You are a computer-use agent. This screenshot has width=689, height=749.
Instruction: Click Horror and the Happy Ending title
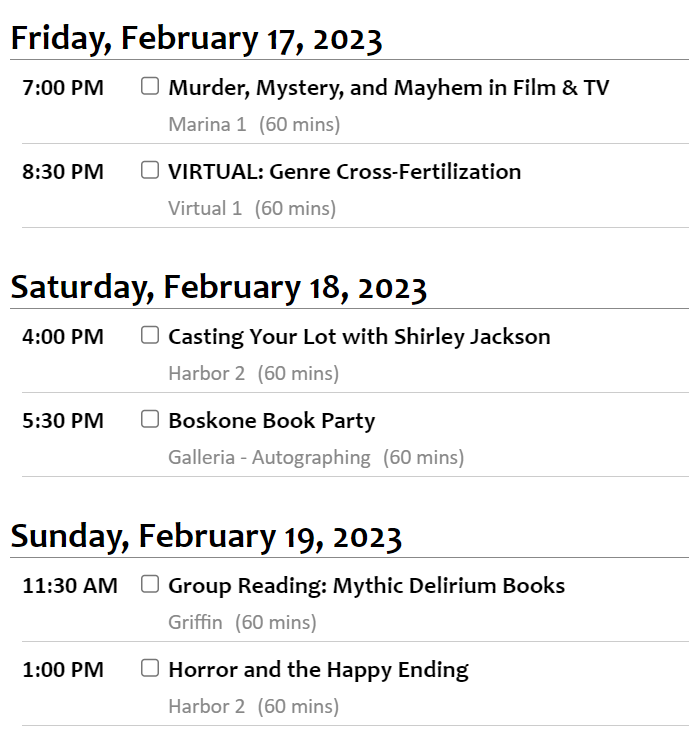coord(318,670)
